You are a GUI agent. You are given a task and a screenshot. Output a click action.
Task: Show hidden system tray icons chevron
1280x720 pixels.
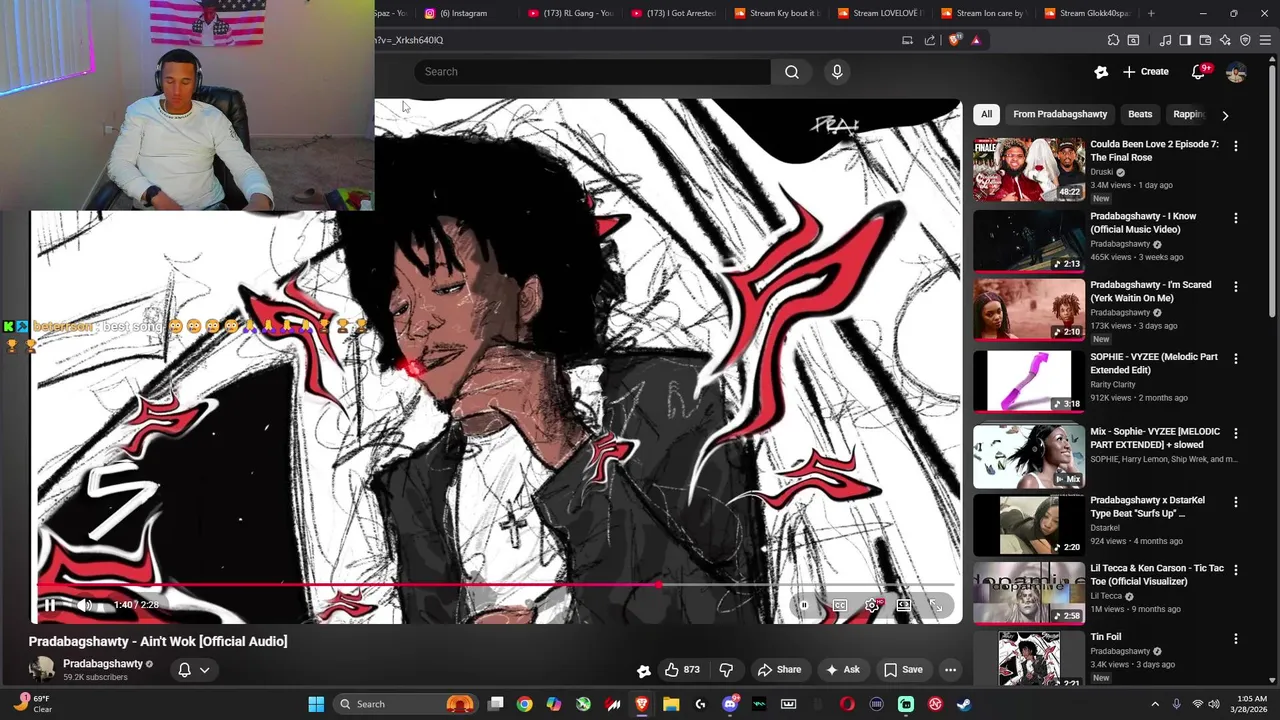pyautogui.click(x=1155, y=704)
